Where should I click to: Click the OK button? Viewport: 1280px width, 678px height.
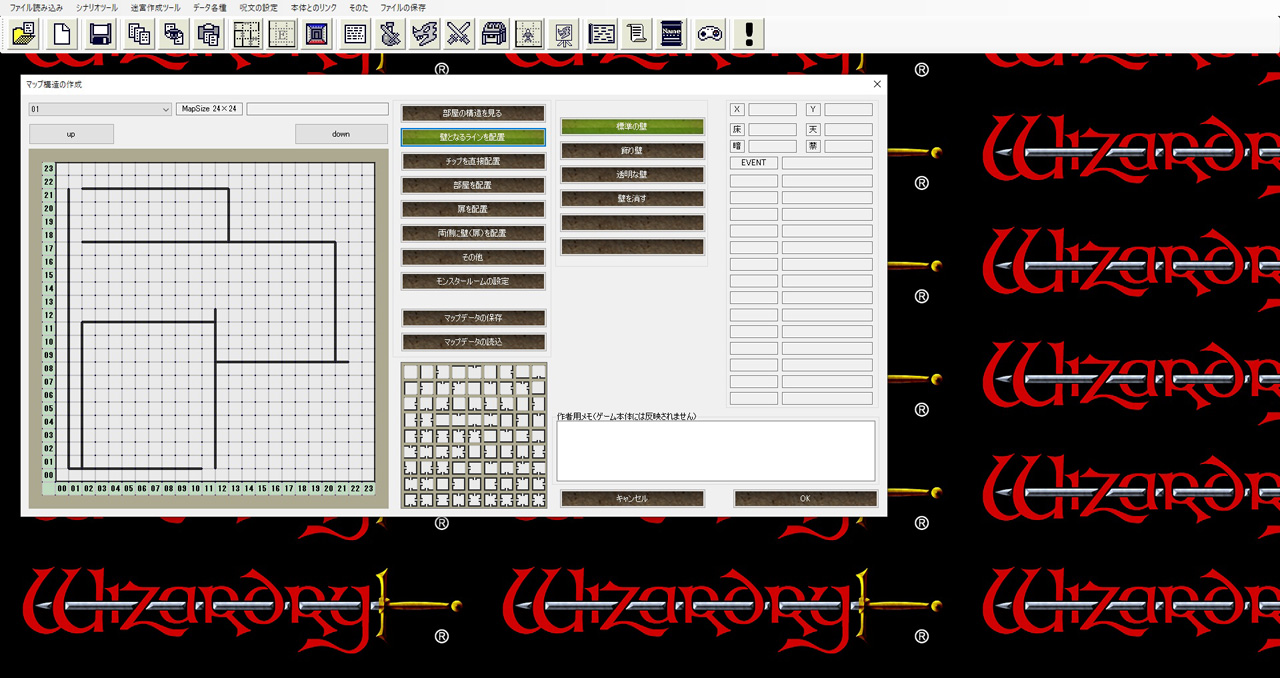(805, 498)
